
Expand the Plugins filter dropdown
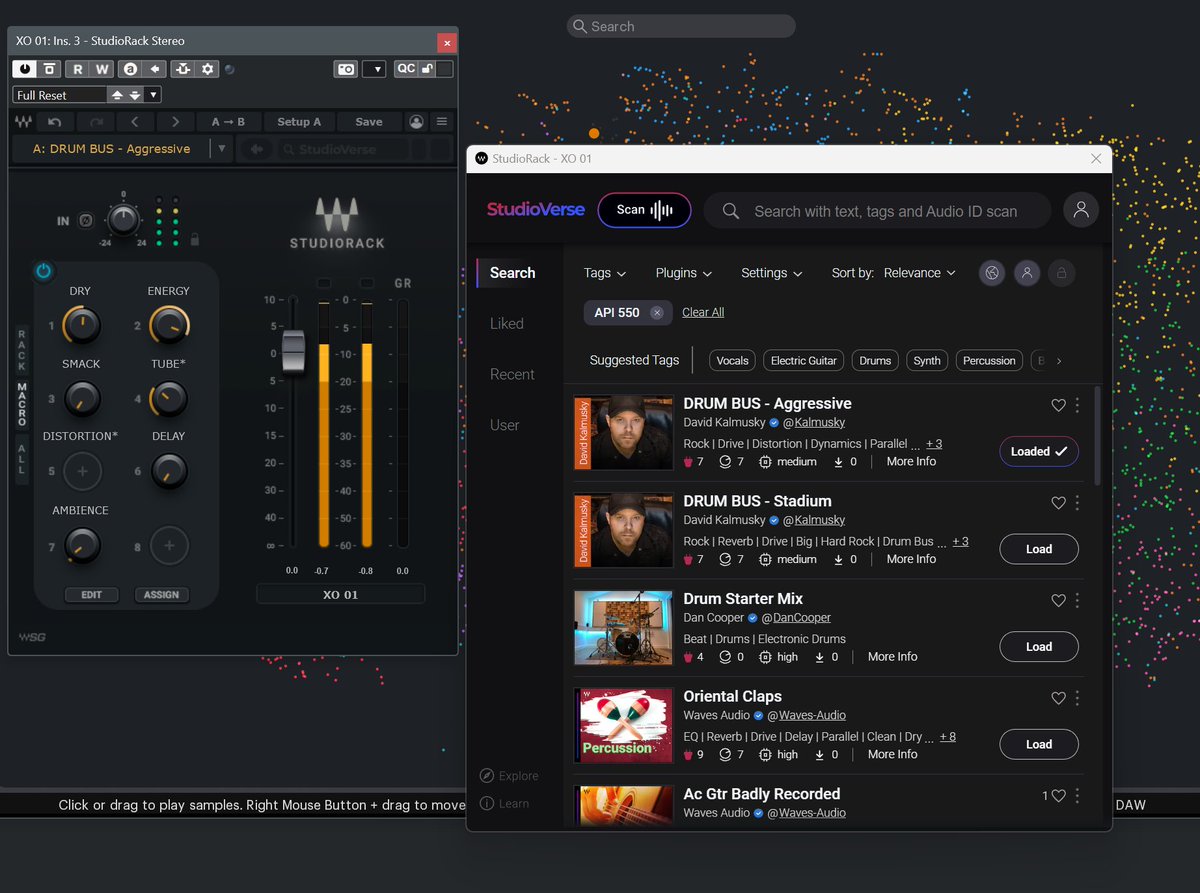pyautogui.click(x=684, y=273)
